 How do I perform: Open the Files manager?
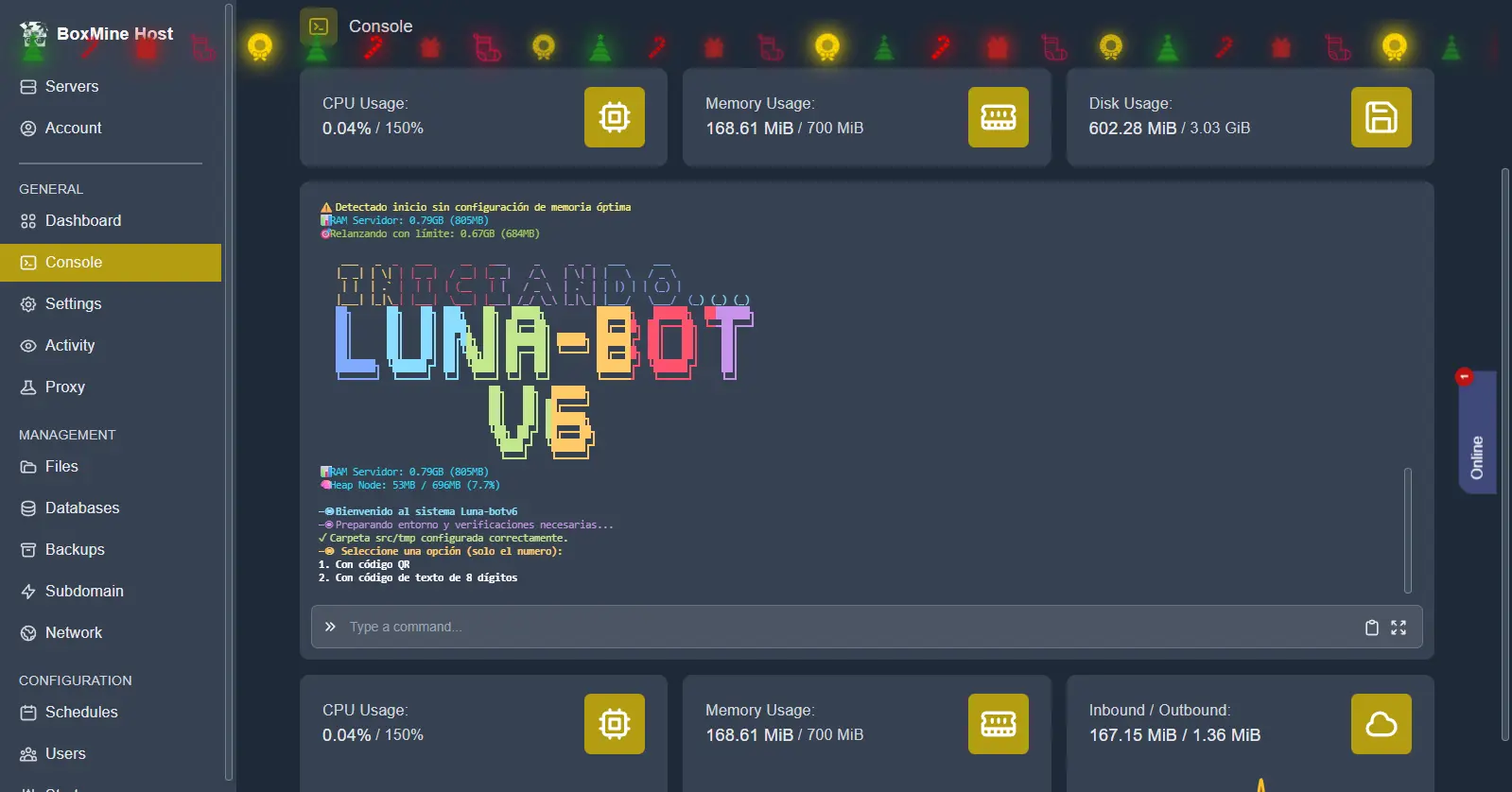click(x=111, y=466)
